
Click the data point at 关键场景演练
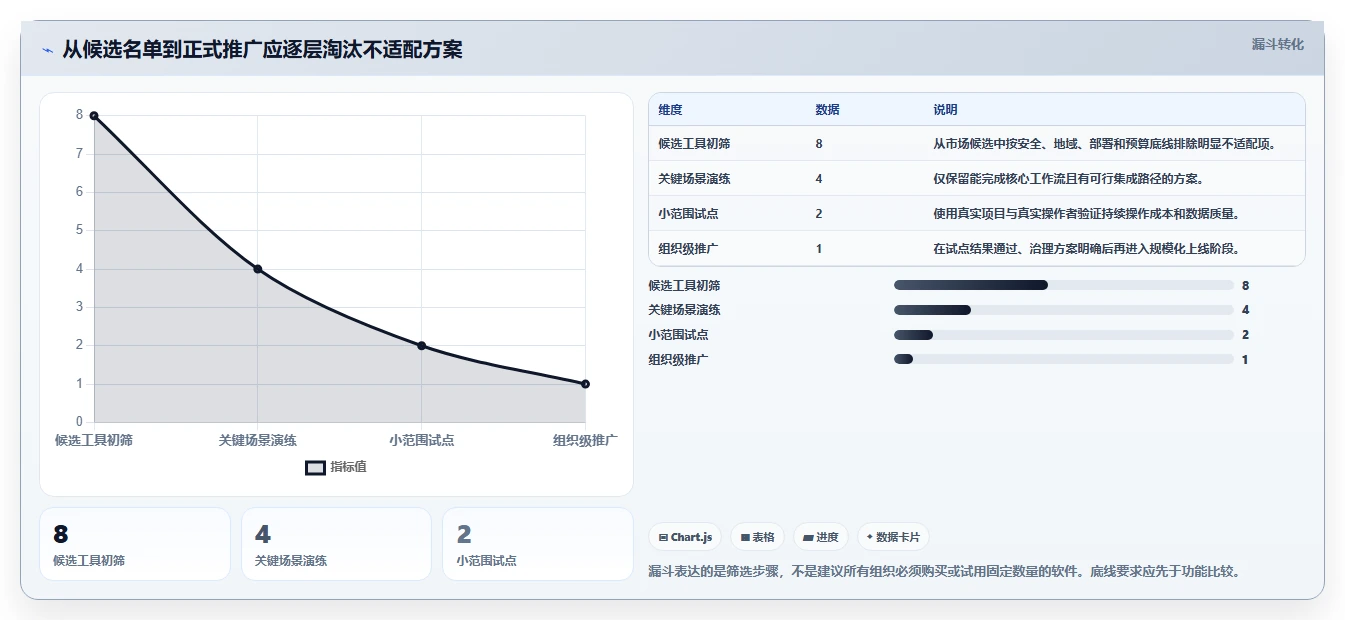pyautogui.click(x=258, y=269)
